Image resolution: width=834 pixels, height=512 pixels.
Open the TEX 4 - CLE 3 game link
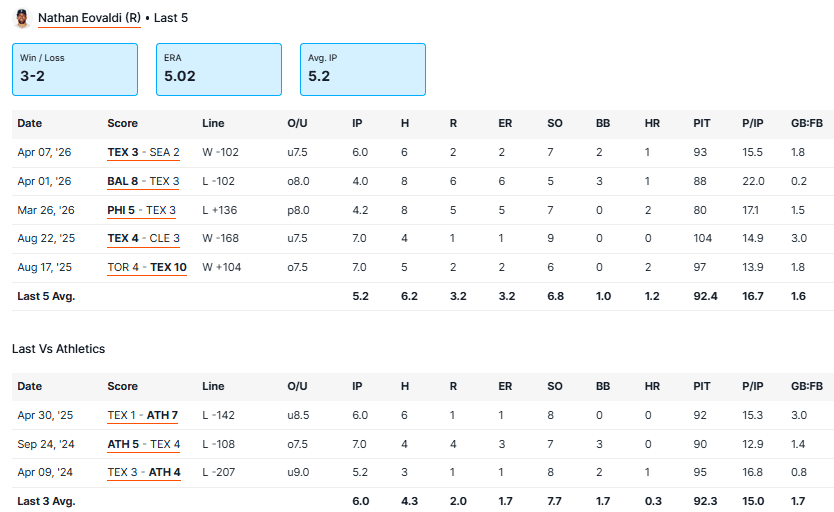(143, 238)
